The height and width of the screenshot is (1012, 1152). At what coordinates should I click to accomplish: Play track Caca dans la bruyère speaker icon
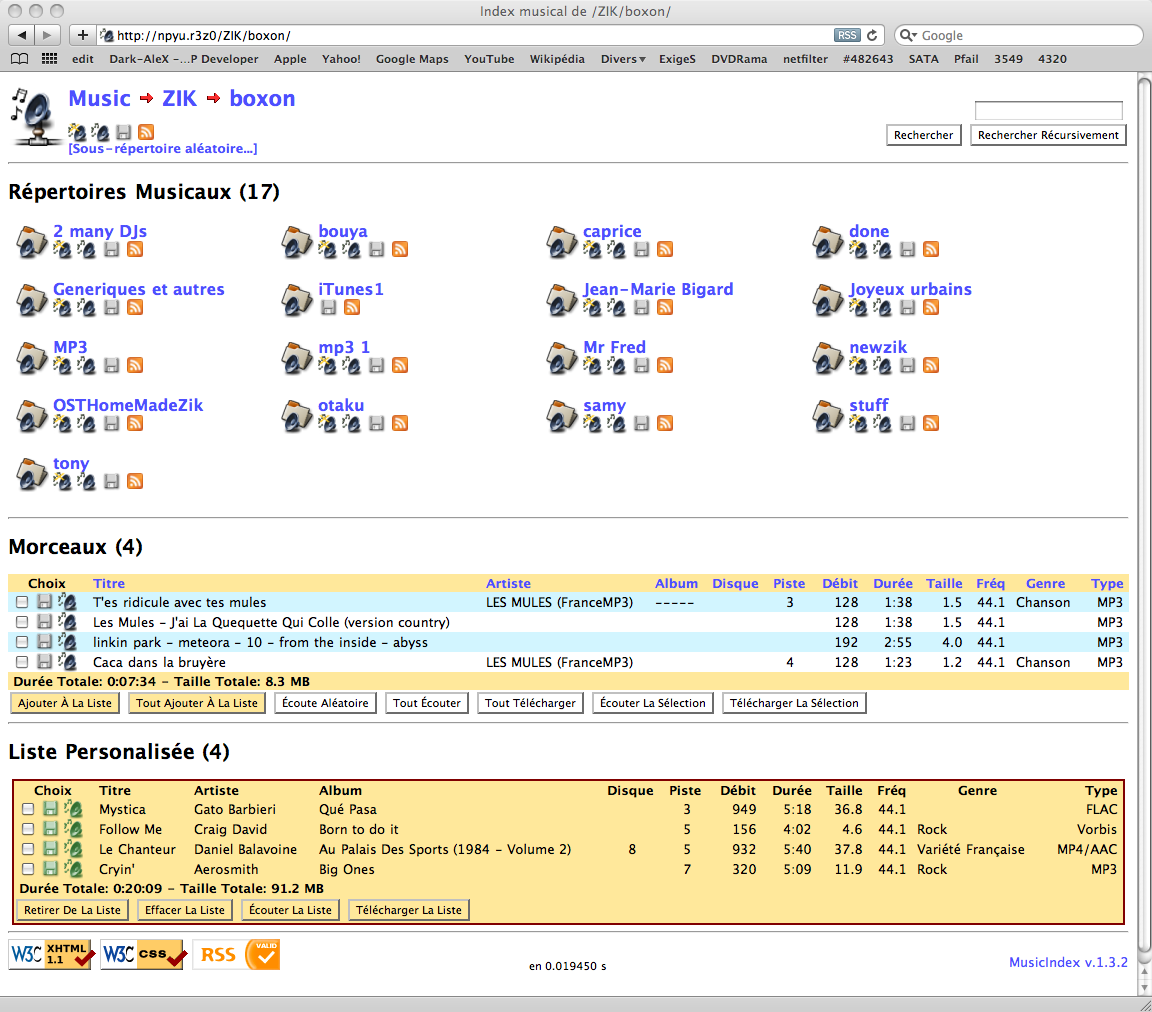67,661
